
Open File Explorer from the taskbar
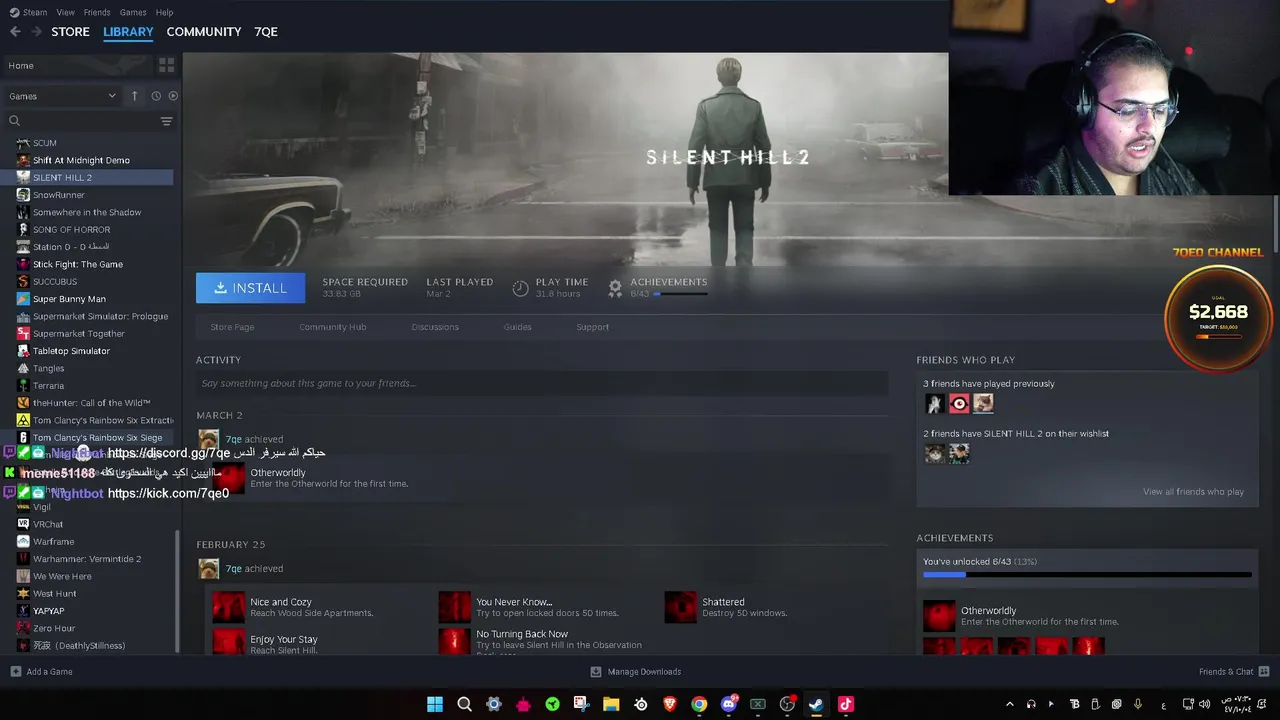point(611,704)
